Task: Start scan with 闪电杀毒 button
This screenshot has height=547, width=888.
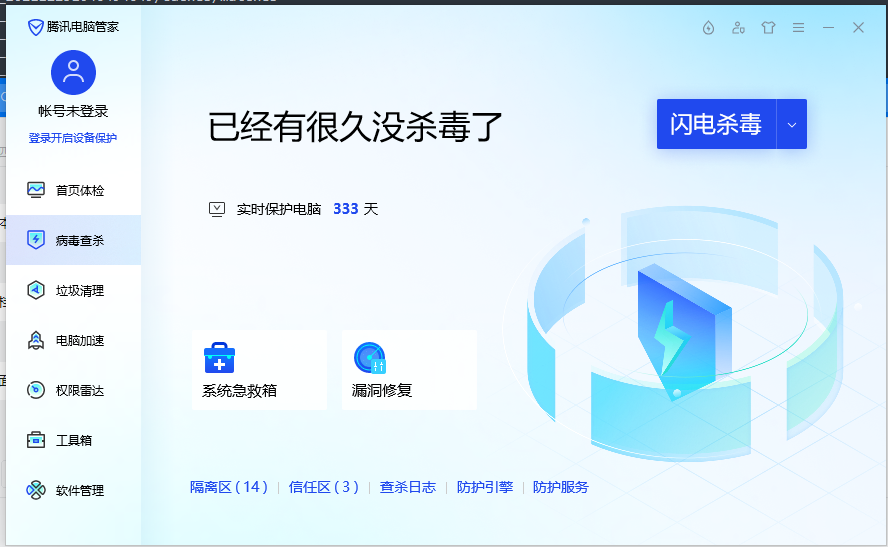Action: [716, 124]
